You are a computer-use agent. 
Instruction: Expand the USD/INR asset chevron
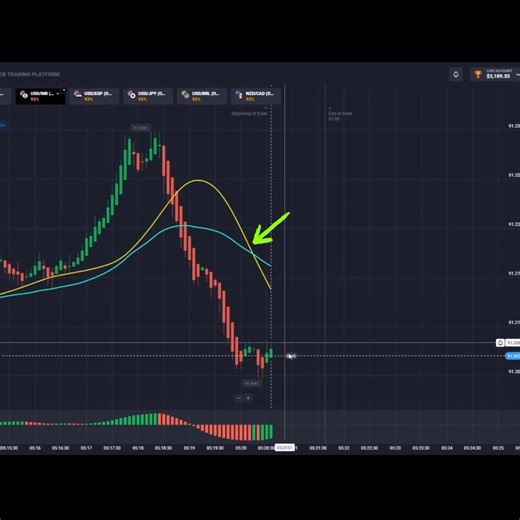(58, 94)
